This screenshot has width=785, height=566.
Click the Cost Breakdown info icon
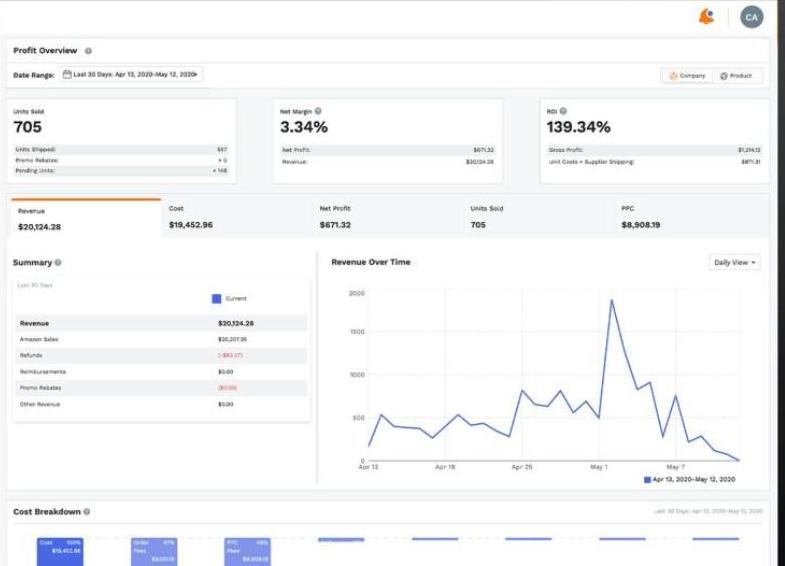87,512
